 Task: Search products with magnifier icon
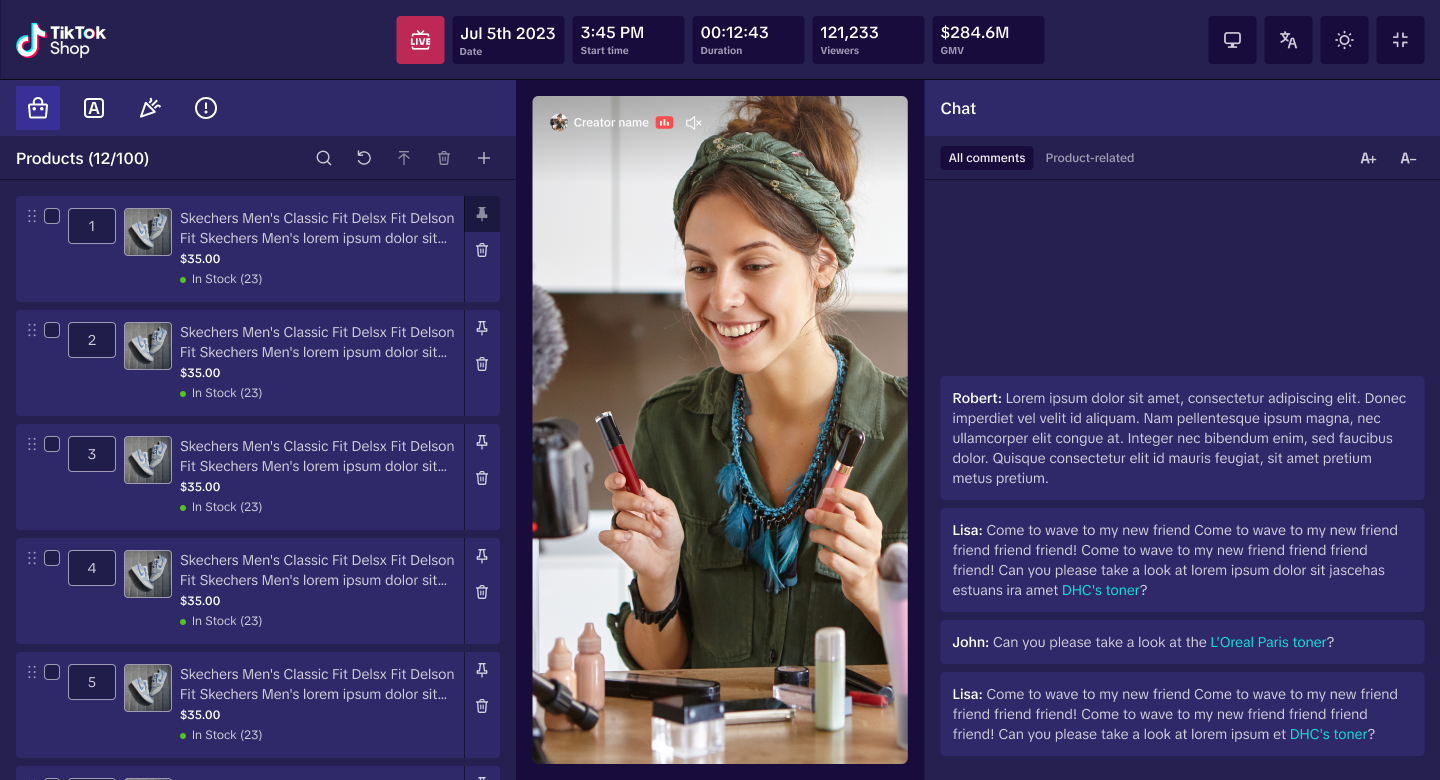coord(324,158)
